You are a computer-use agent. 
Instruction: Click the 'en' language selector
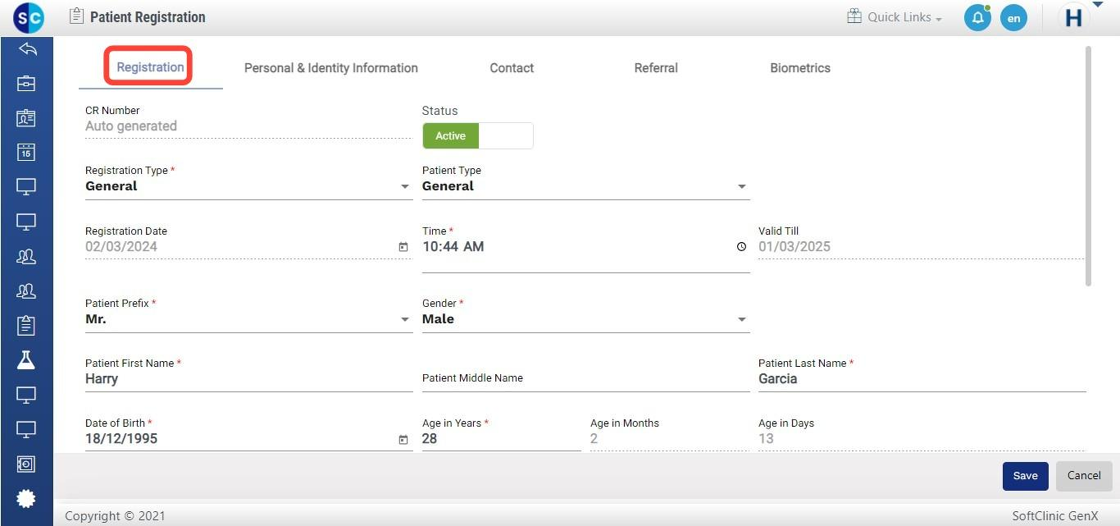click(1013, 18)
